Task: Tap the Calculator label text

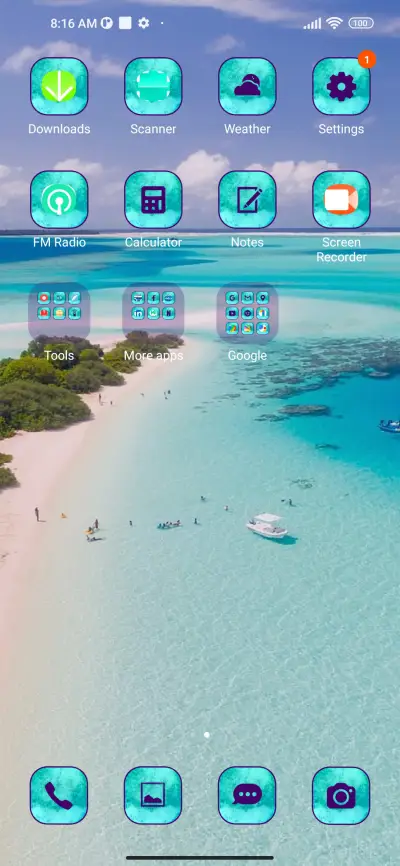Action: (153, 242)
